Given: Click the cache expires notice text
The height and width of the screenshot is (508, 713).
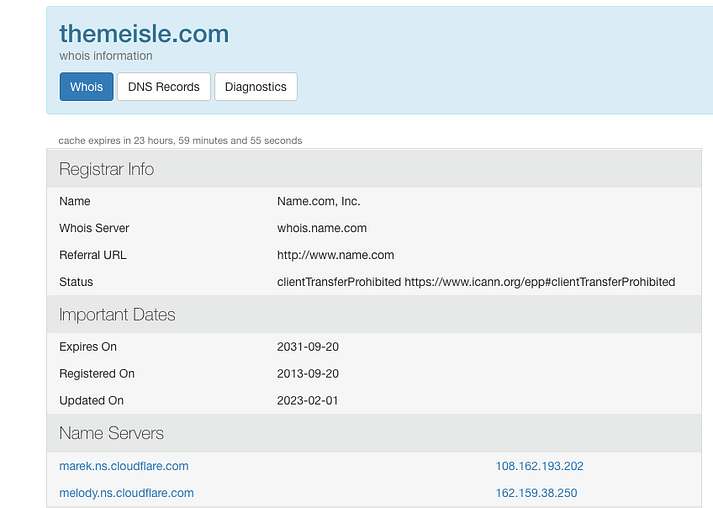Looking at the screenshot, I should [181, 141].
